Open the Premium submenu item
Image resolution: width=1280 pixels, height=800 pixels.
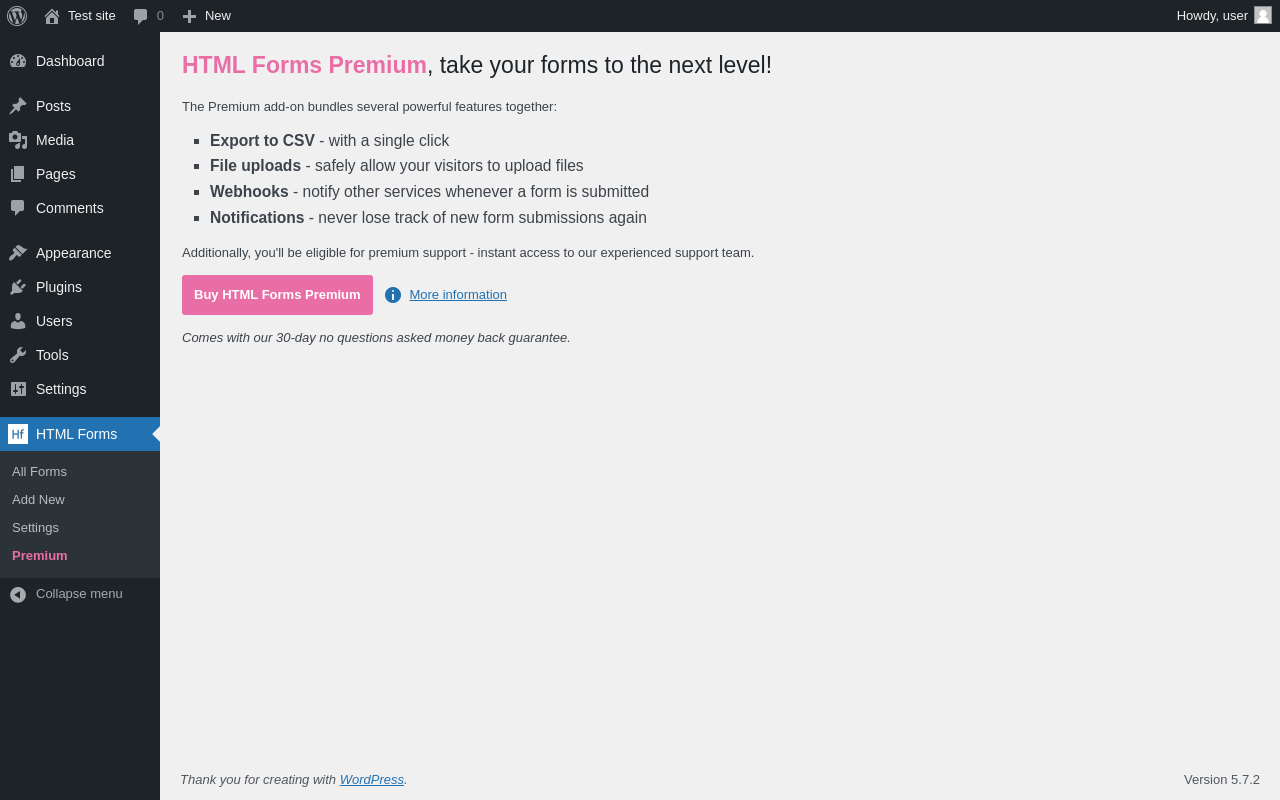40,556
